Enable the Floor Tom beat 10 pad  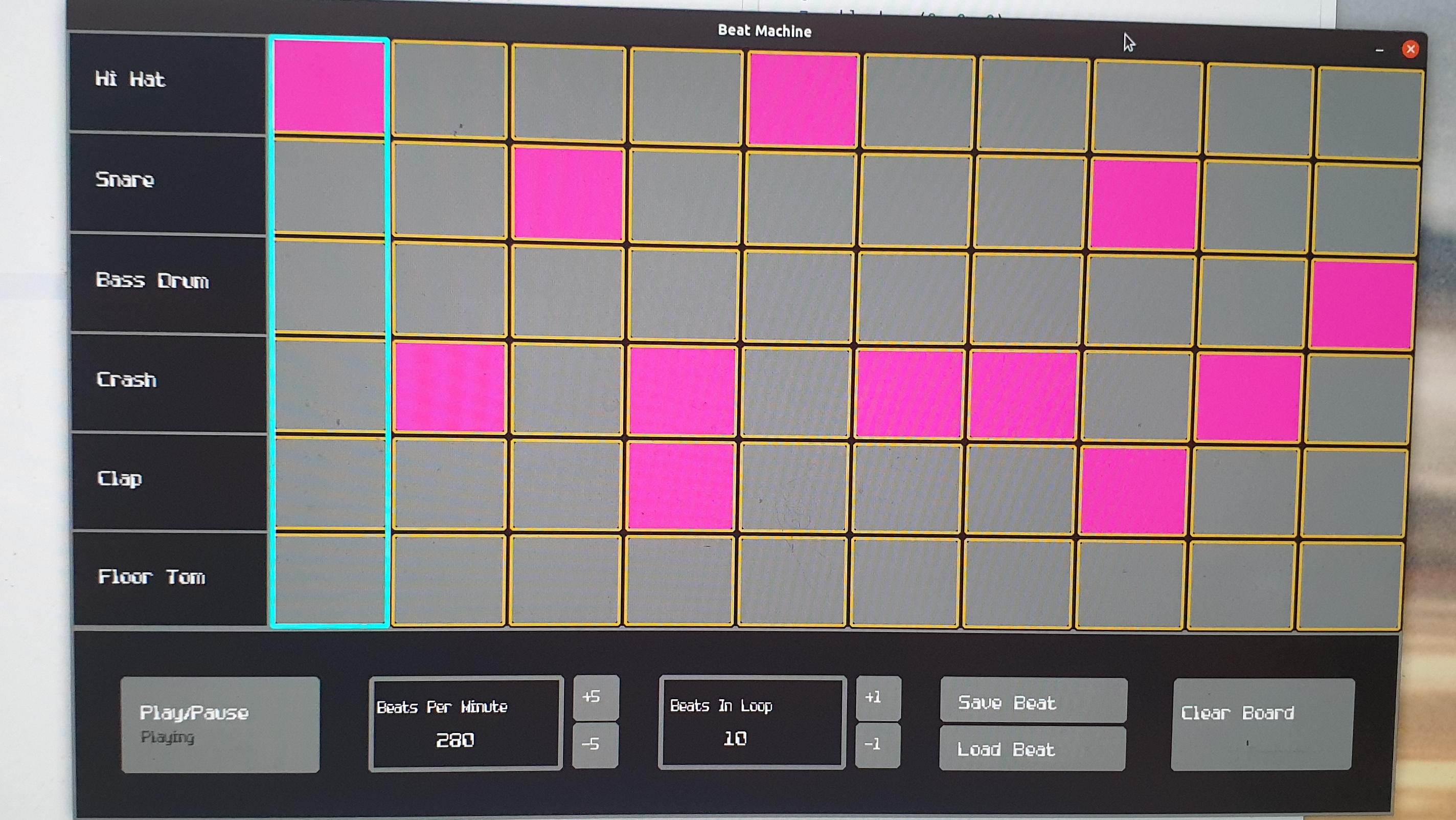click(1350, 586)
